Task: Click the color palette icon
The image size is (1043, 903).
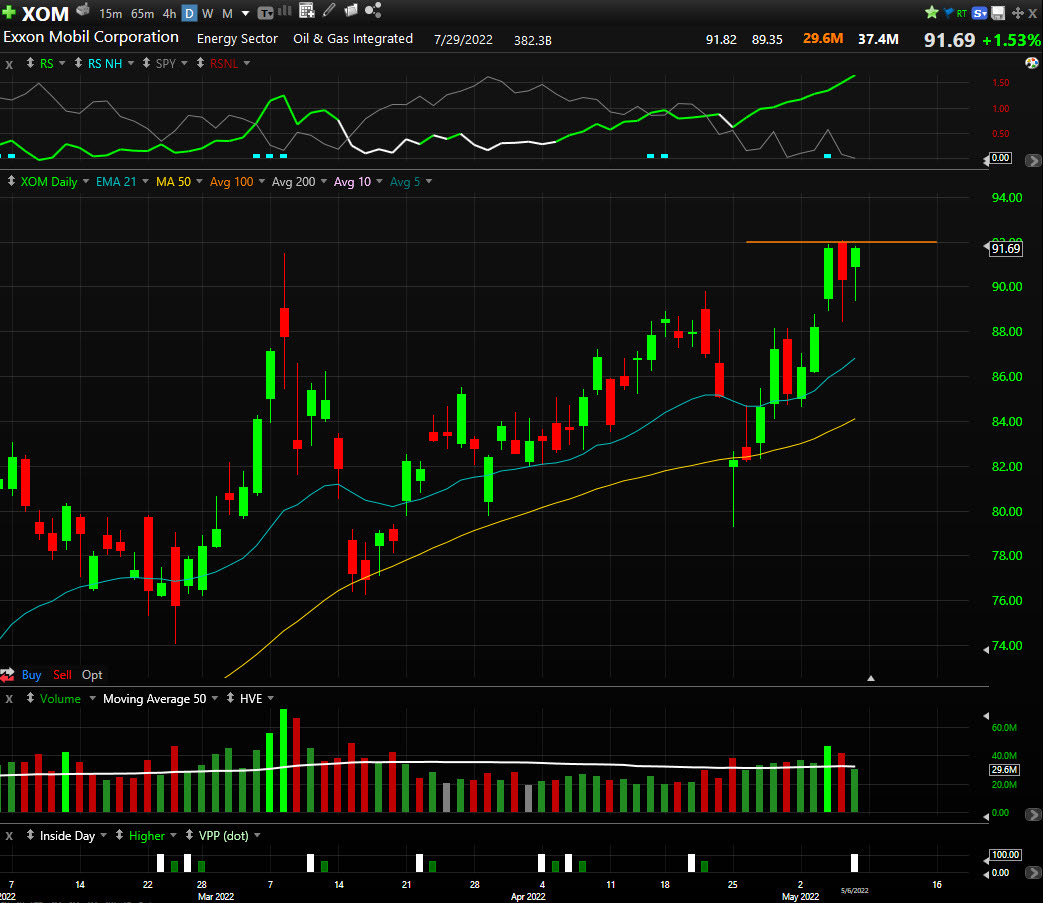Action: 1032,63
